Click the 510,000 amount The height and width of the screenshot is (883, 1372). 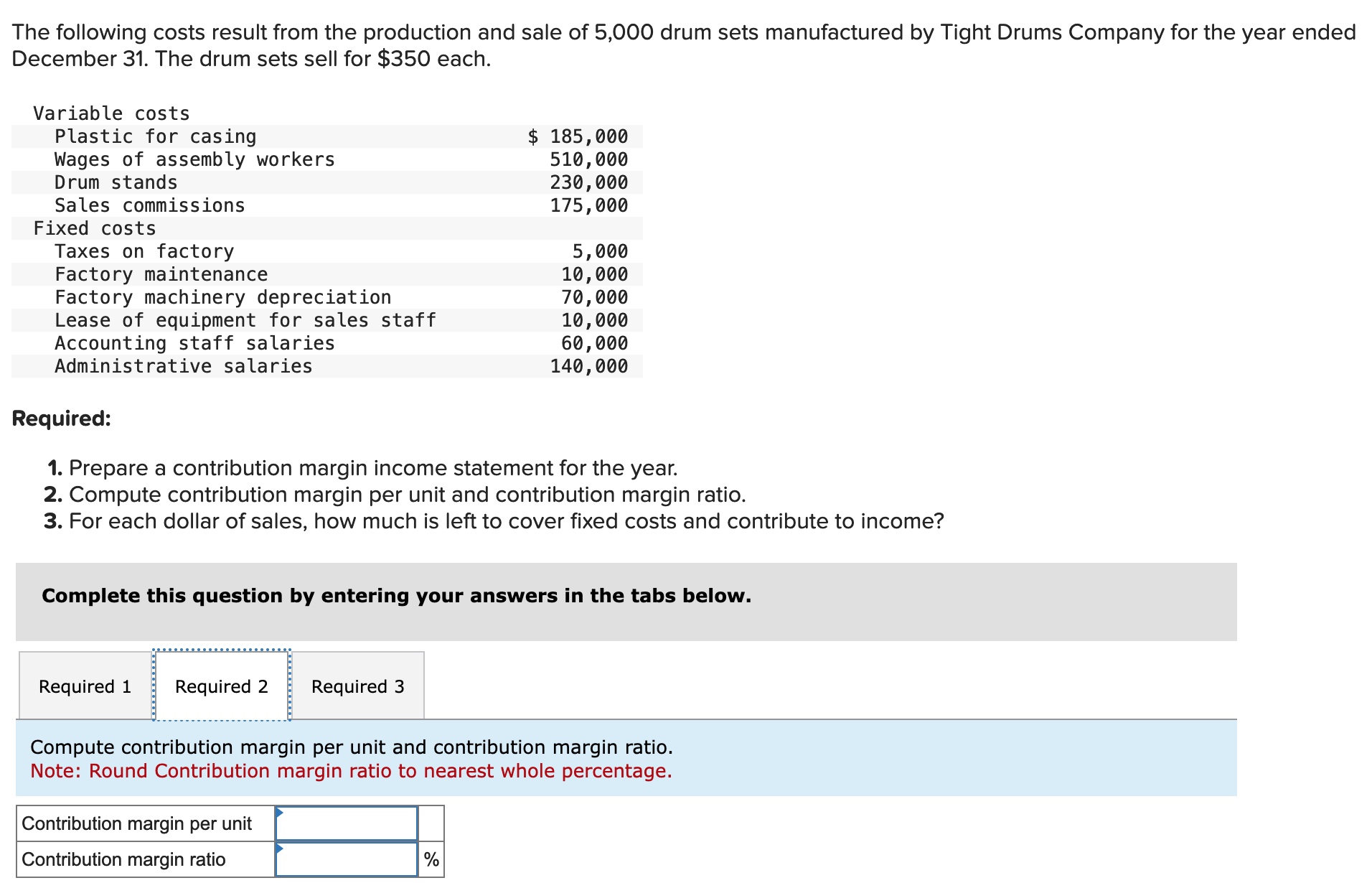tap(589, 159)
